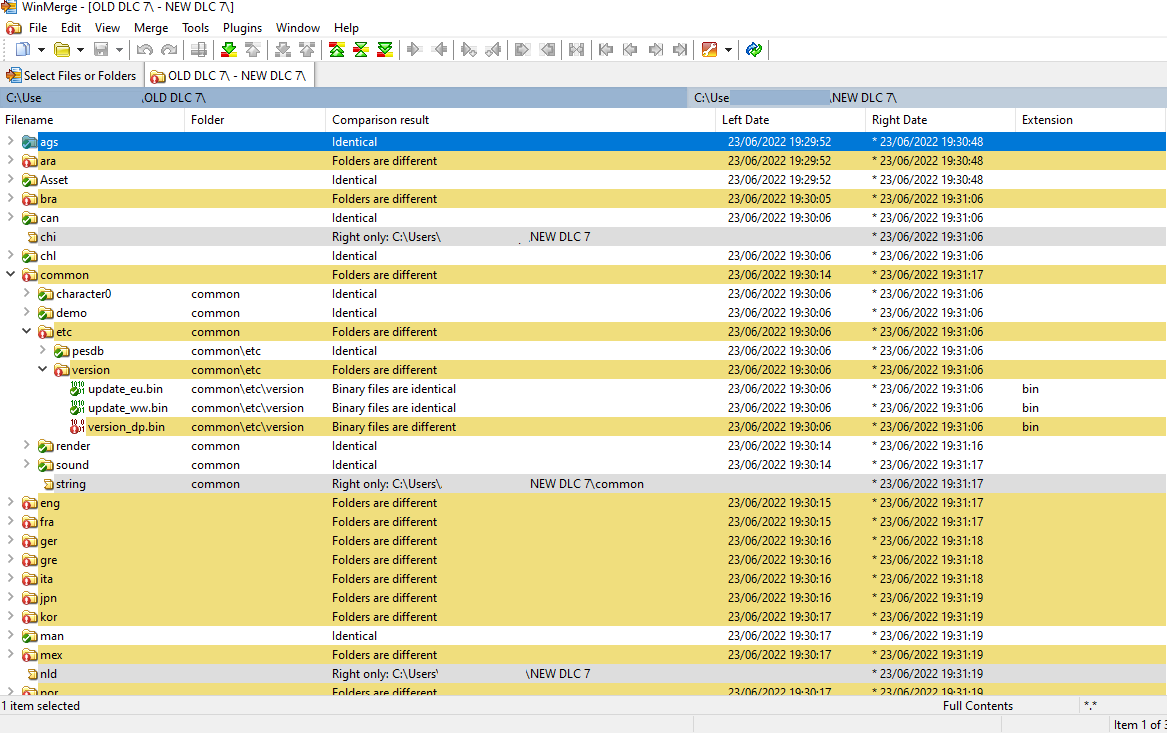Expand the pesdb folder node
This screenshot has width=1167, height=733.
coord(42,350)
